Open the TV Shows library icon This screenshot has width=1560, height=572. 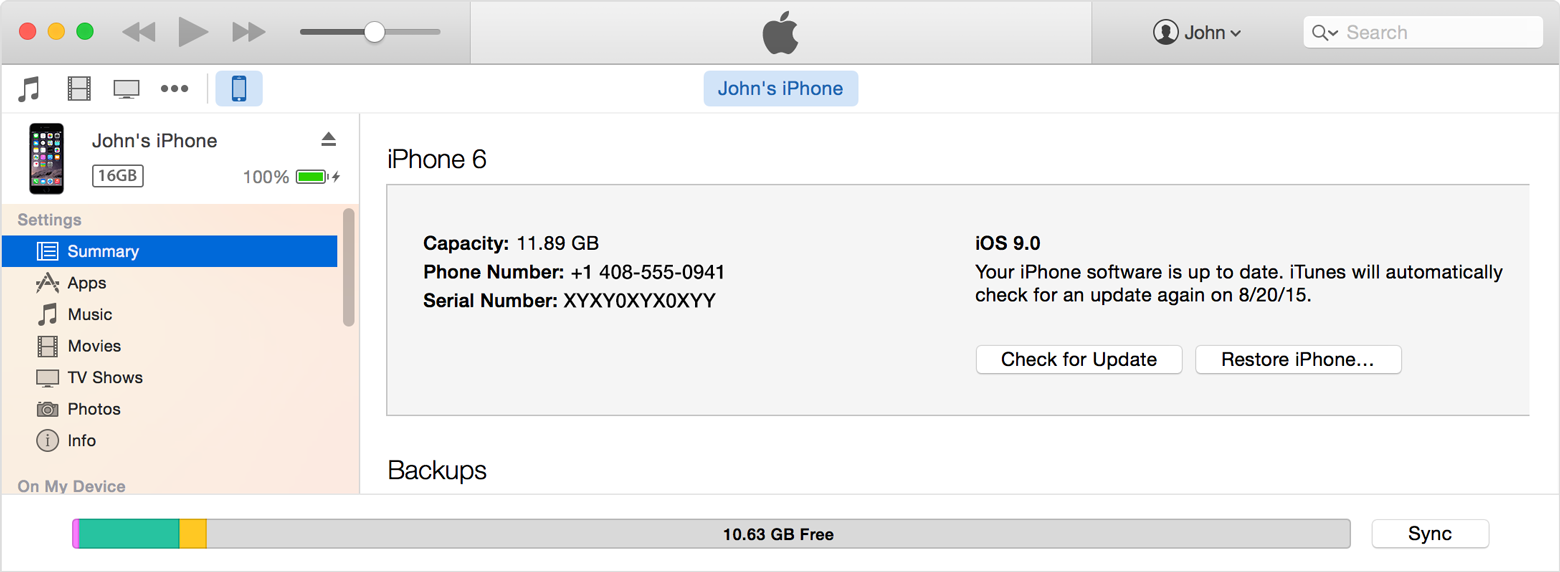click(127, 89)
